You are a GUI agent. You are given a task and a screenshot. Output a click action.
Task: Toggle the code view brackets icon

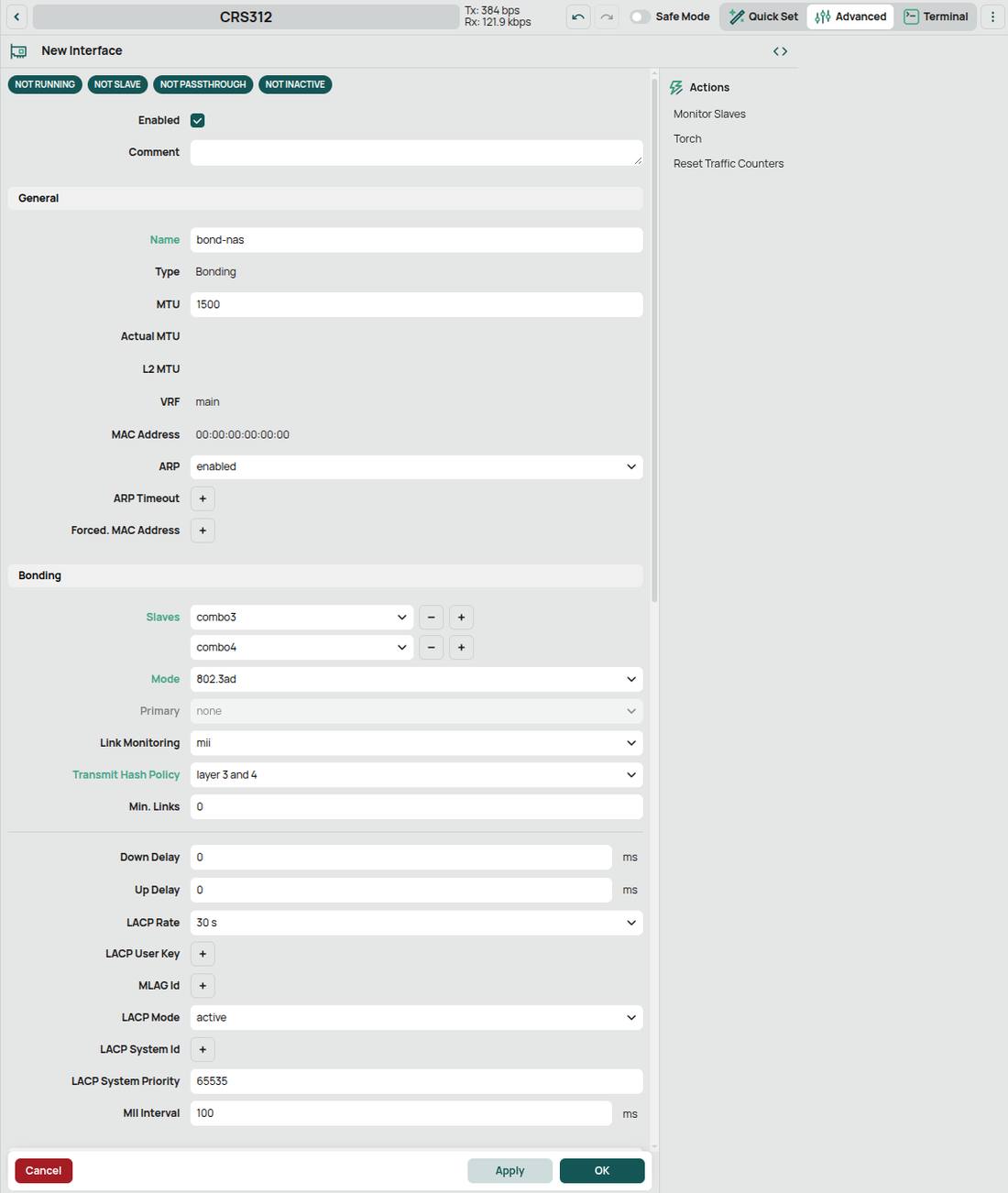click(x=780, y=51)
